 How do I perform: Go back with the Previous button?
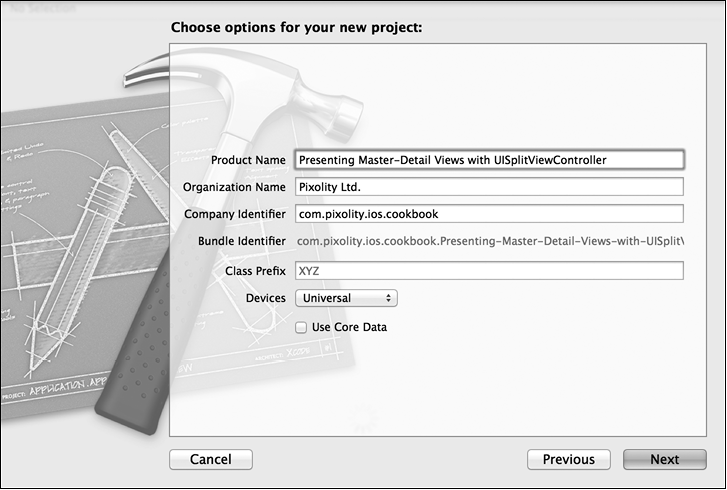(x=568, y=460)
